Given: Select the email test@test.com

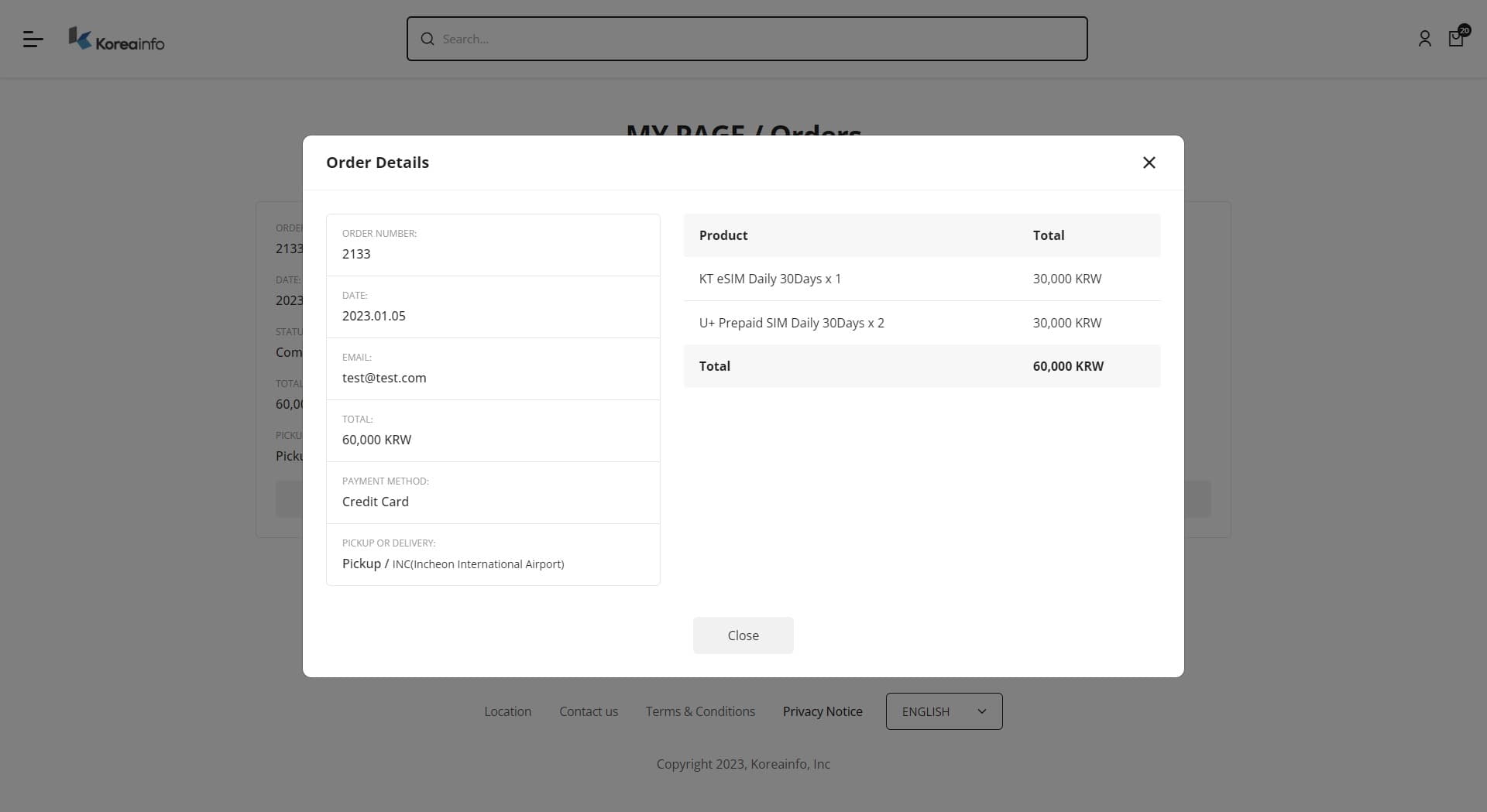Looking at the screenshot, I should coord(384,378).
